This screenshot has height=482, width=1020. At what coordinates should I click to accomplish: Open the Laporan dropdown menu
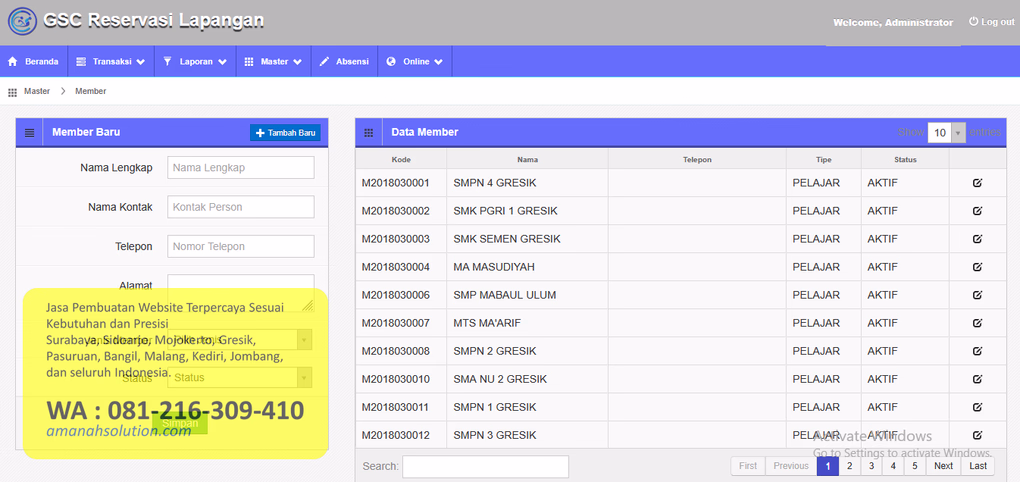(195, 62)
